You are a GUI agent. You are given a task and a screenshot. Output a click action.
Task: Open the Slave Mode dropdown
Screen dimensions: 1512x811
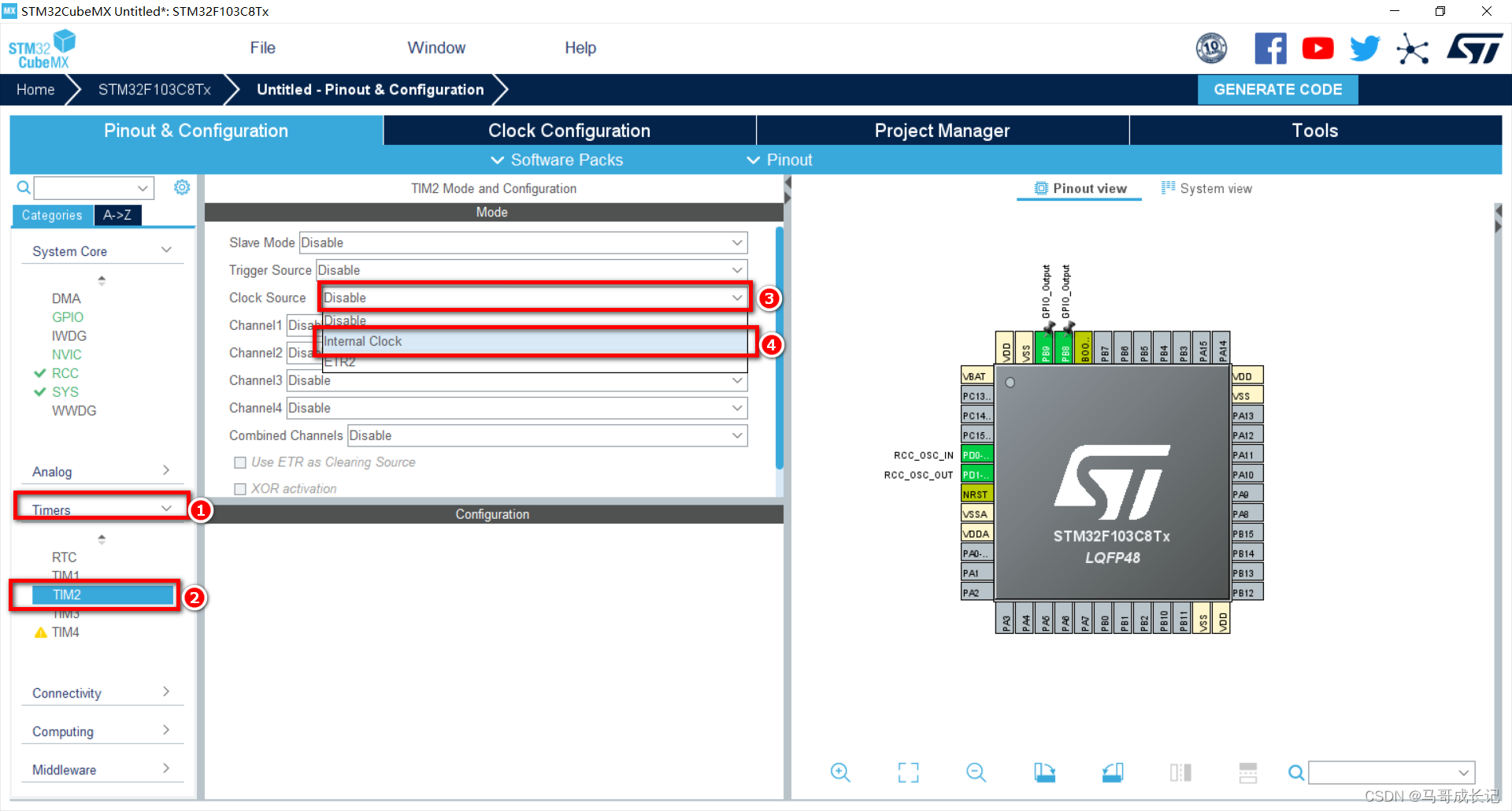[x=523, y=243]
